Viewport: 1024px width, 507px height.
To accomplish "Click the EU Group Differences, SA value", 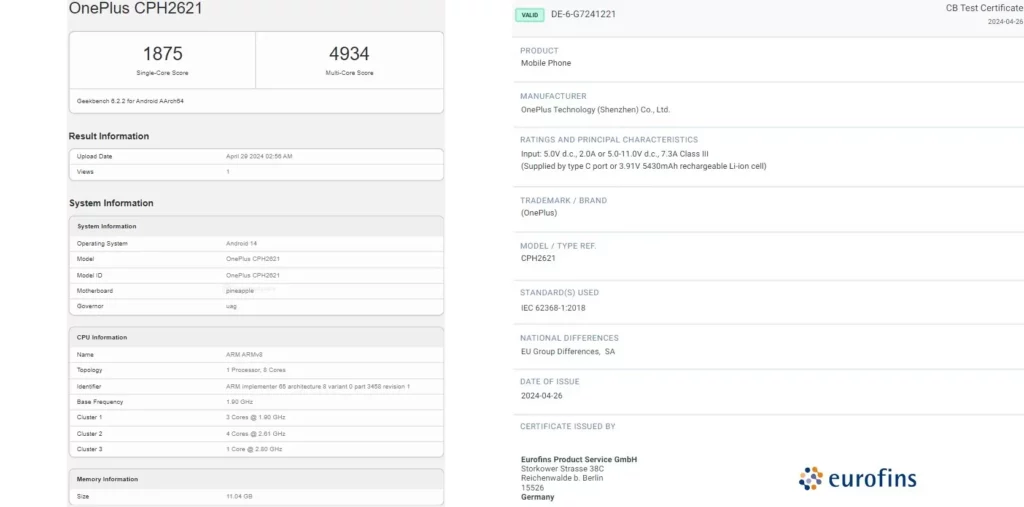I will click(x=568, y=352).
